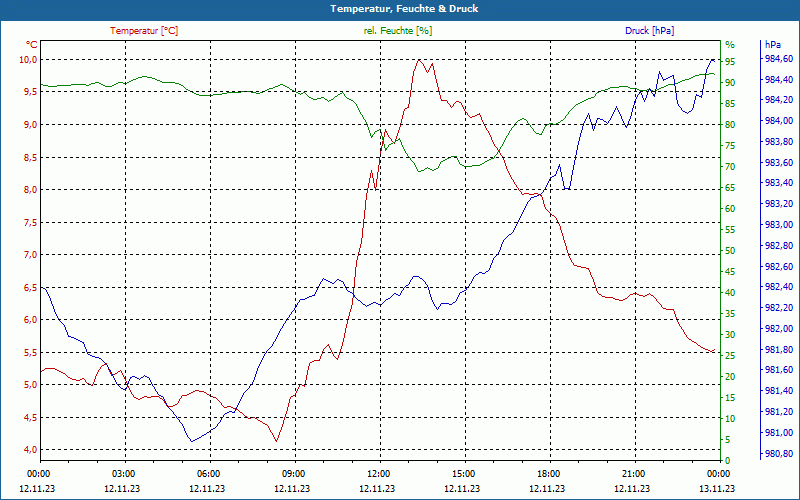
Task: Click the '0' humidity axis value
Action: tap(728, 460)
